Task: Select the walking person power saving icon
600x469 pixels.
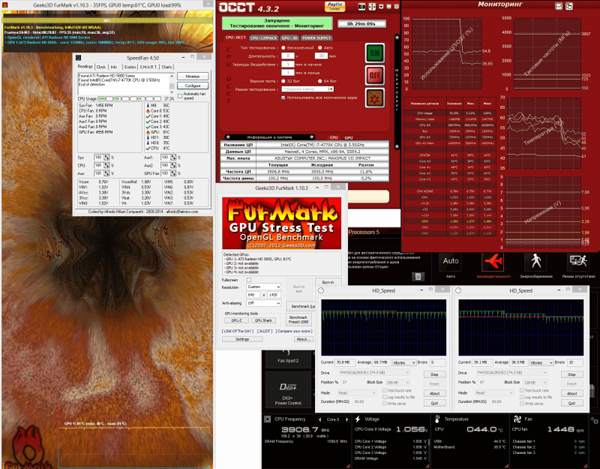Action: click(x=536, y=262)
